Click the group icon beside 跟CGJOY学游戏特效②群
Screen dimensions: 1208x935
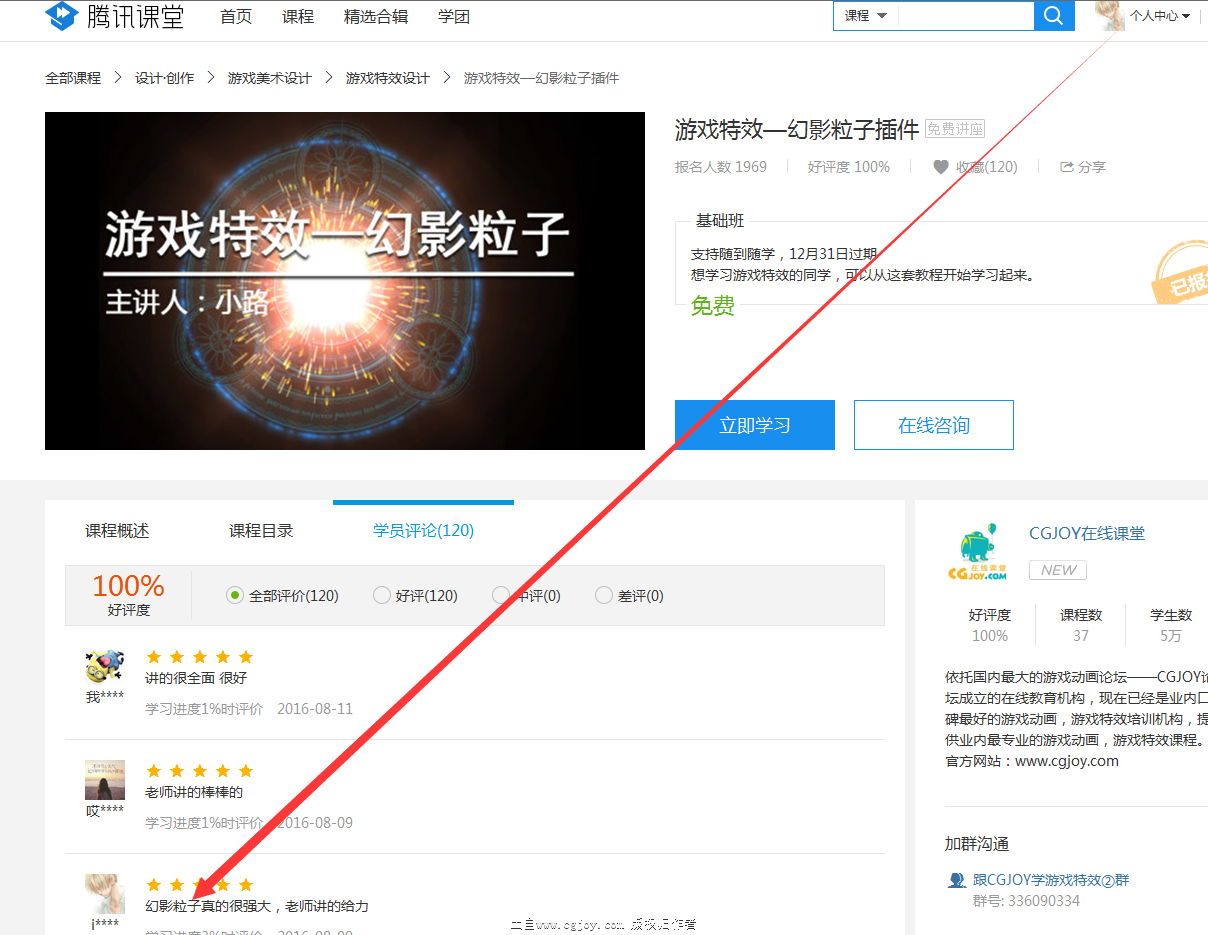[x=957, y=878]
